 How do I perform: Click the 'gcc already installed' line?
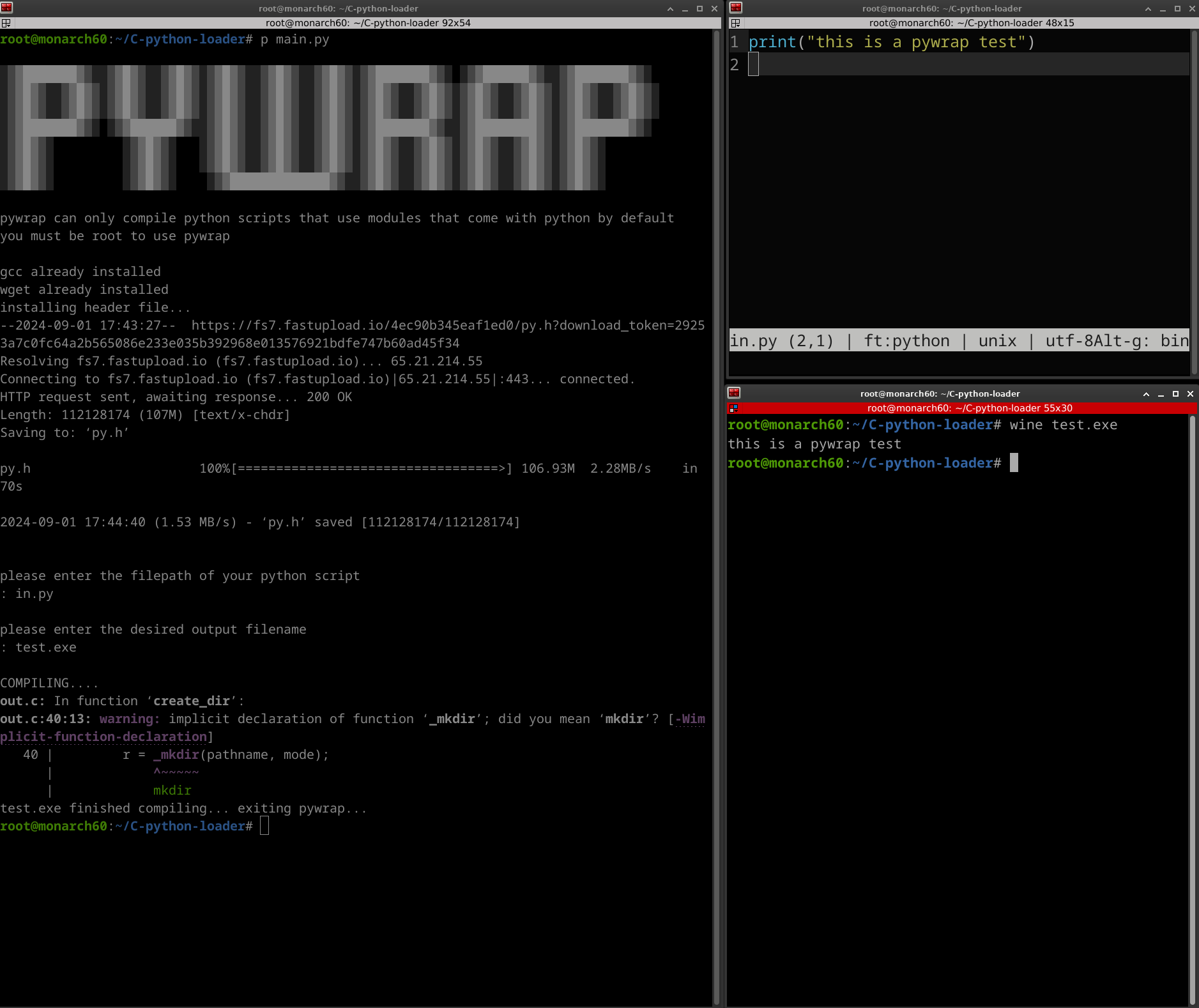[x=80, y=272]
